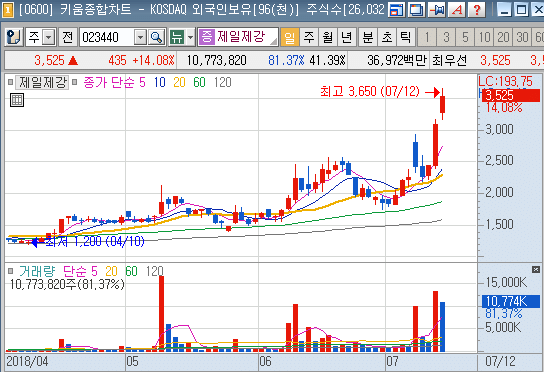Click the stock code input field 023440
The image size is (544, 372).
[107, 37]
